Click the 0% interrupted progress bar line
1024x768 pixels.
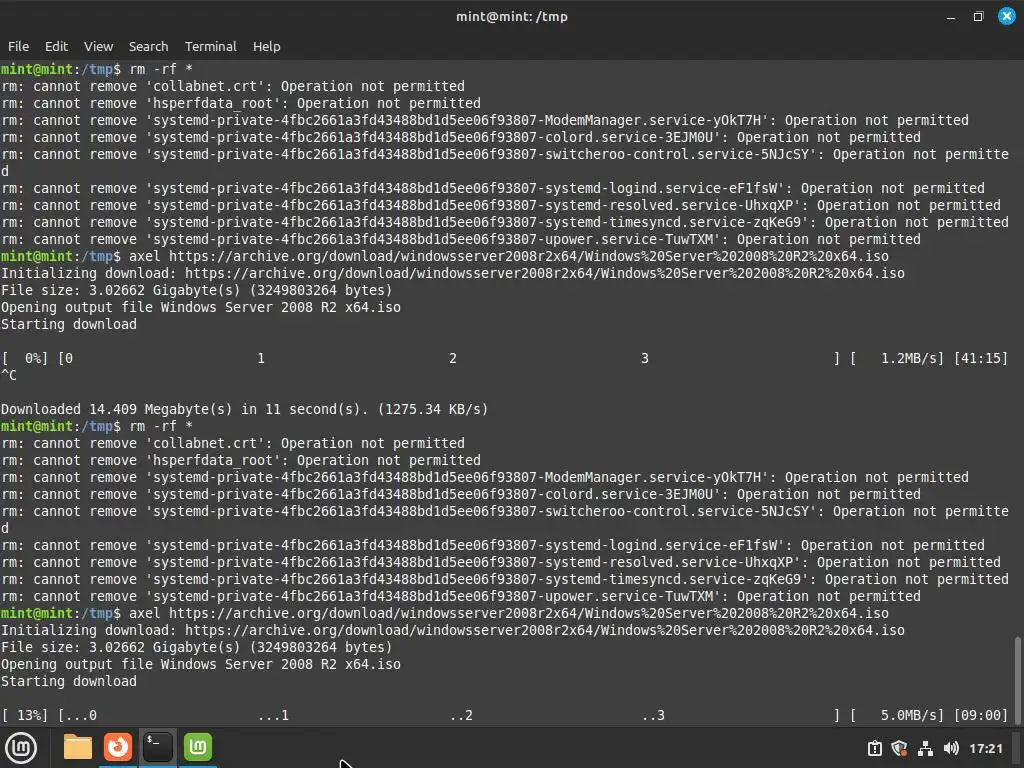tap(504, 358)
